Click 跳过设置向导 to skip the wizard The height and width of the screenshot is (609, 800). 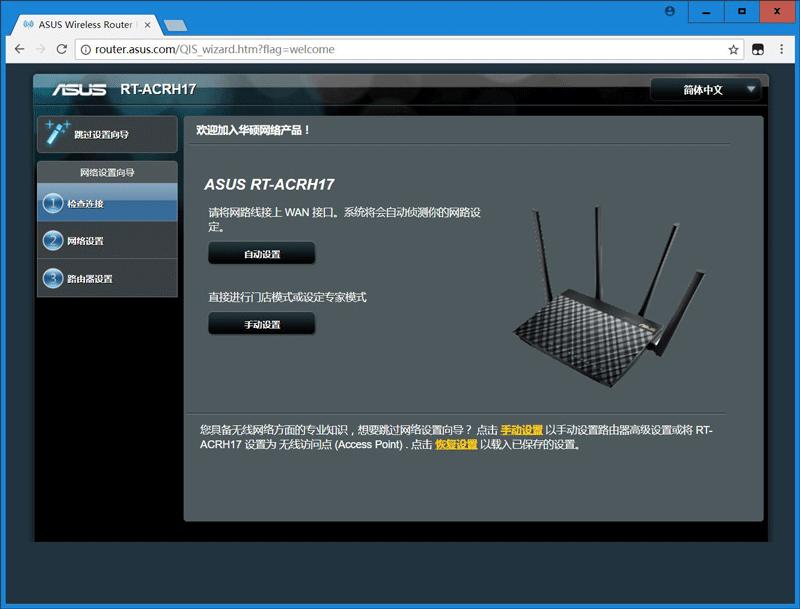(x=107, y=134)
